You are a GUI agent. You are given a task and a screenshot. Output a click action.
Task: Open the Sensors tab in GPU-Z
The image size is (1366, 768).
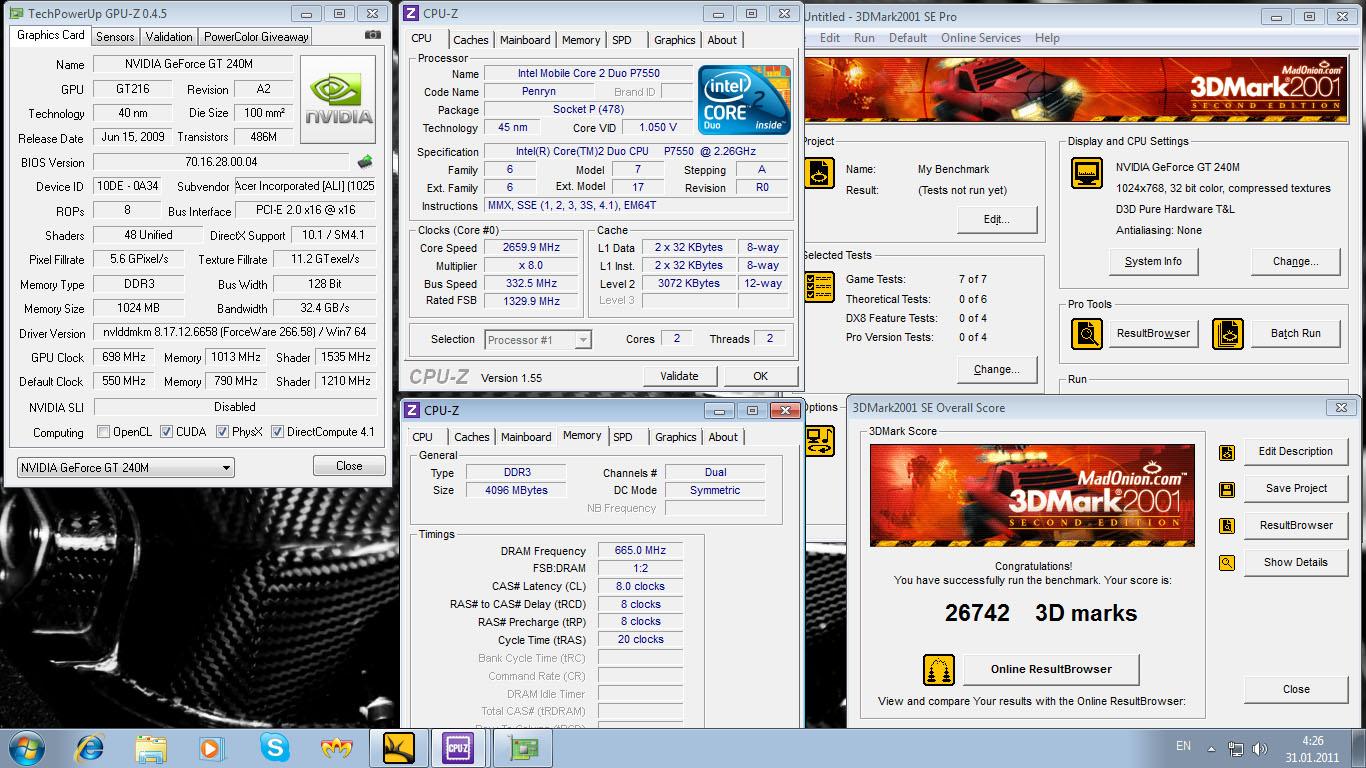(115, 36)
